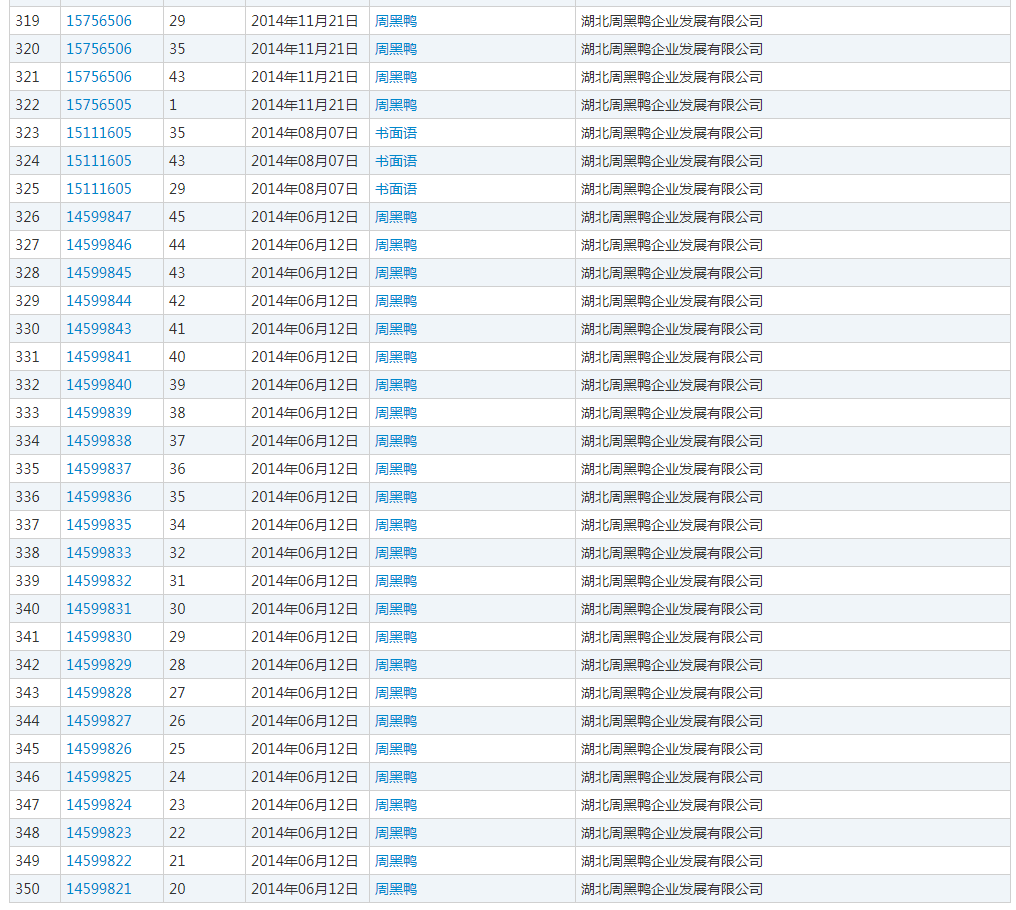Open registration number 15756505 link
Viewport: 1016px width, 910px height.
[99, 105]
